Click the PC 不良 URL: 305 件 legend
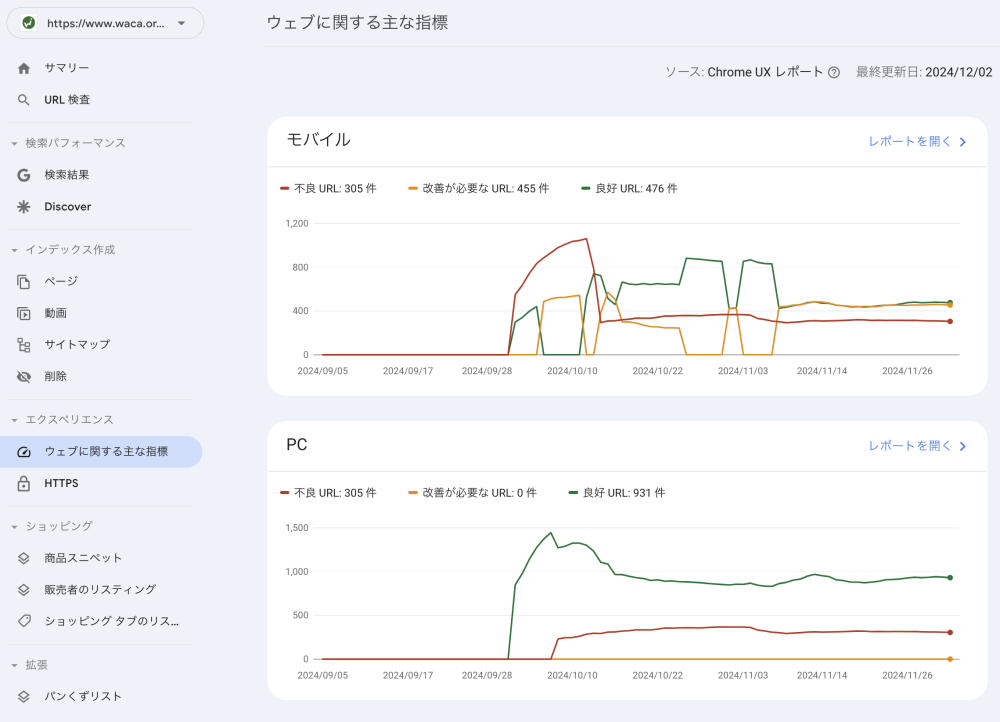The height and width of the screenshot is (722, 1000). pos(328,493)
